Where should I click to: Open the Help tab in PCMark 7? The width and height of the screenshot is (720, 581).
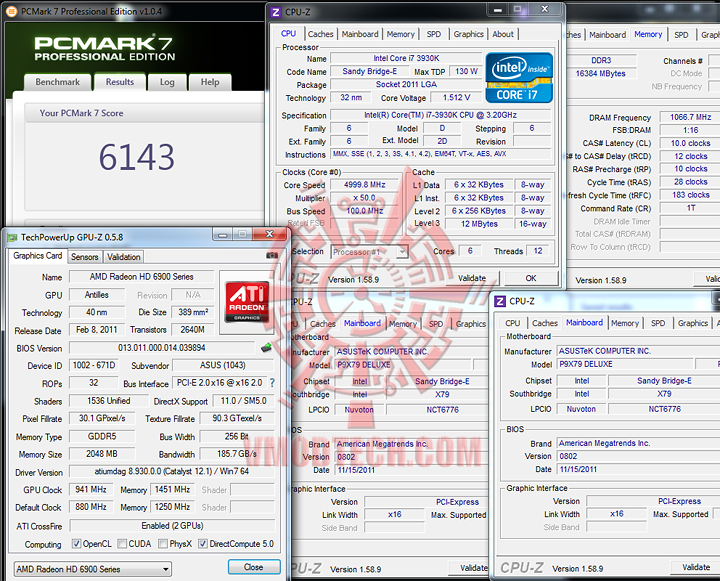click(210, 82)
